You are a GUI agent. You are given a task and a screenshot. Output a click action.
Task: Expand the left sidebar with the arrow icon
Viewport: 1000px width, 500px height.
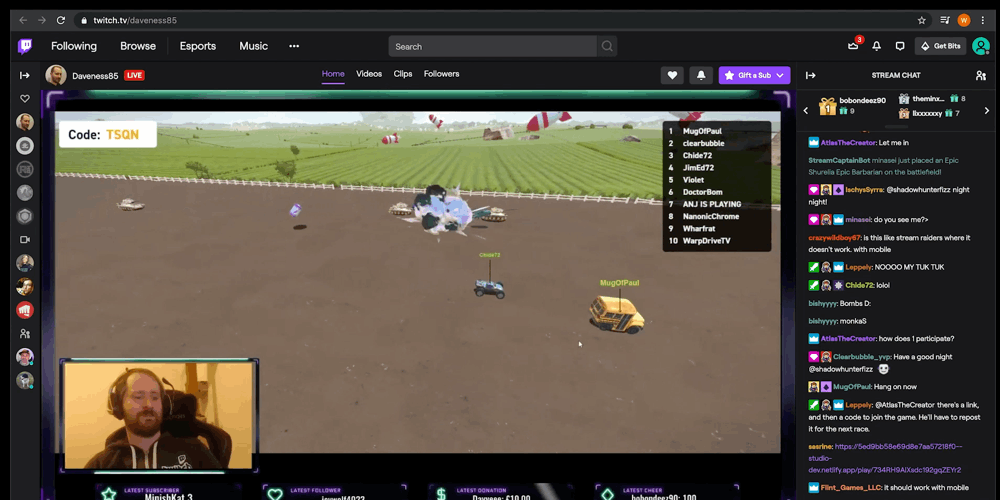pos(25,75)
